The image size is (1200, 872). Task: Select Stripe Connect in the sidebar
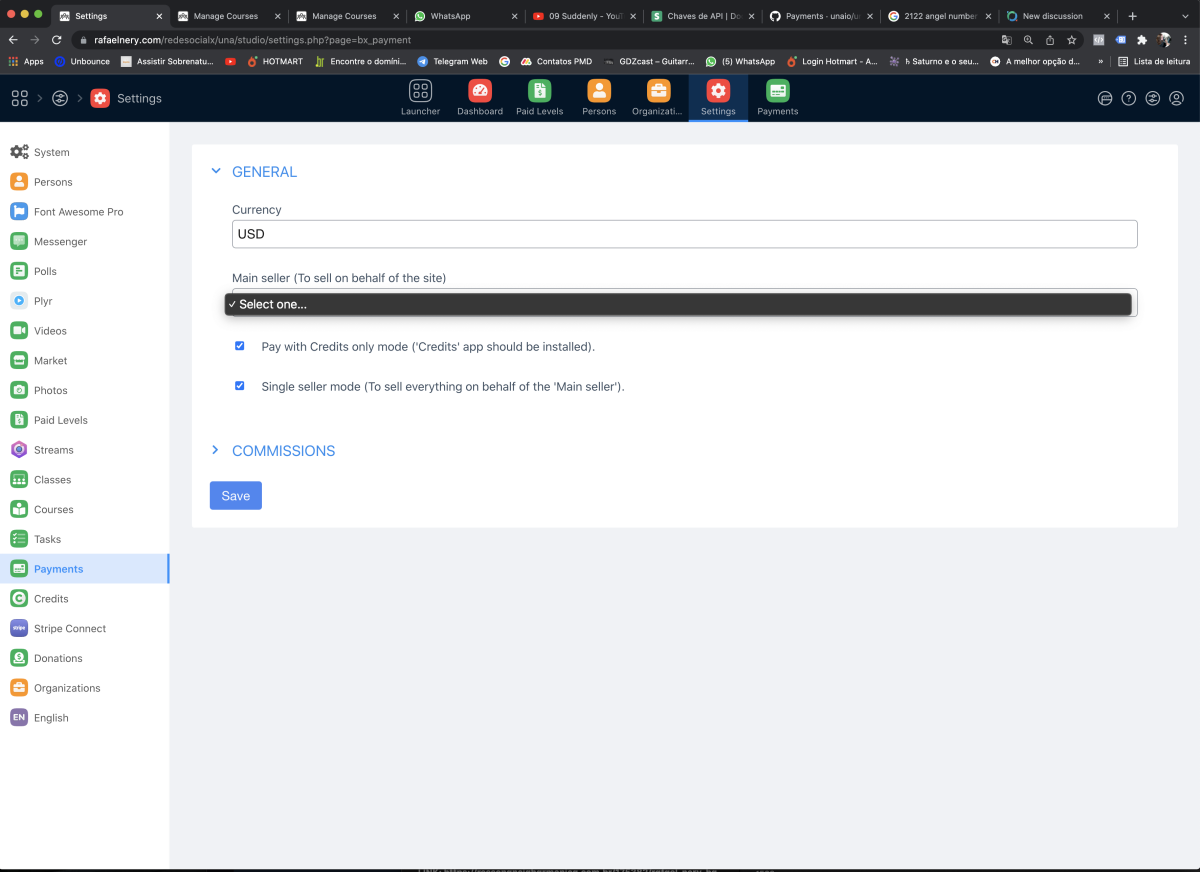point(69,628)
